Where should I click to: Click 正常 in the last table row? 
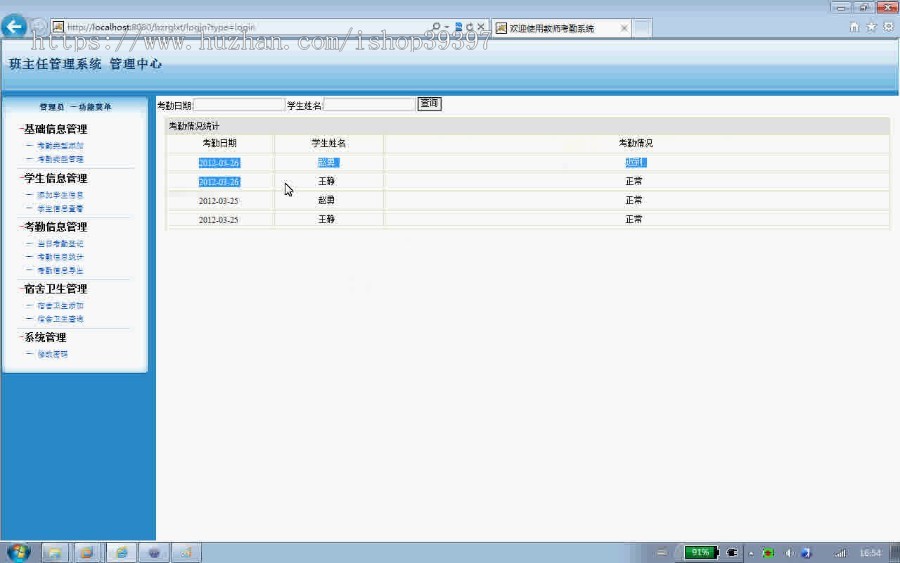coord(634,219)
